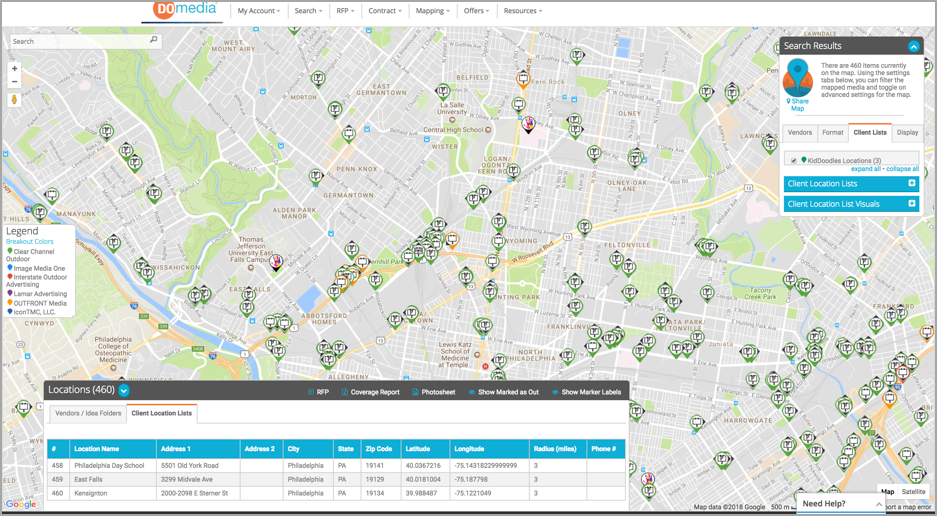Click the Google logo on the map
937x516 pixels.
click(x=21, y=504)
